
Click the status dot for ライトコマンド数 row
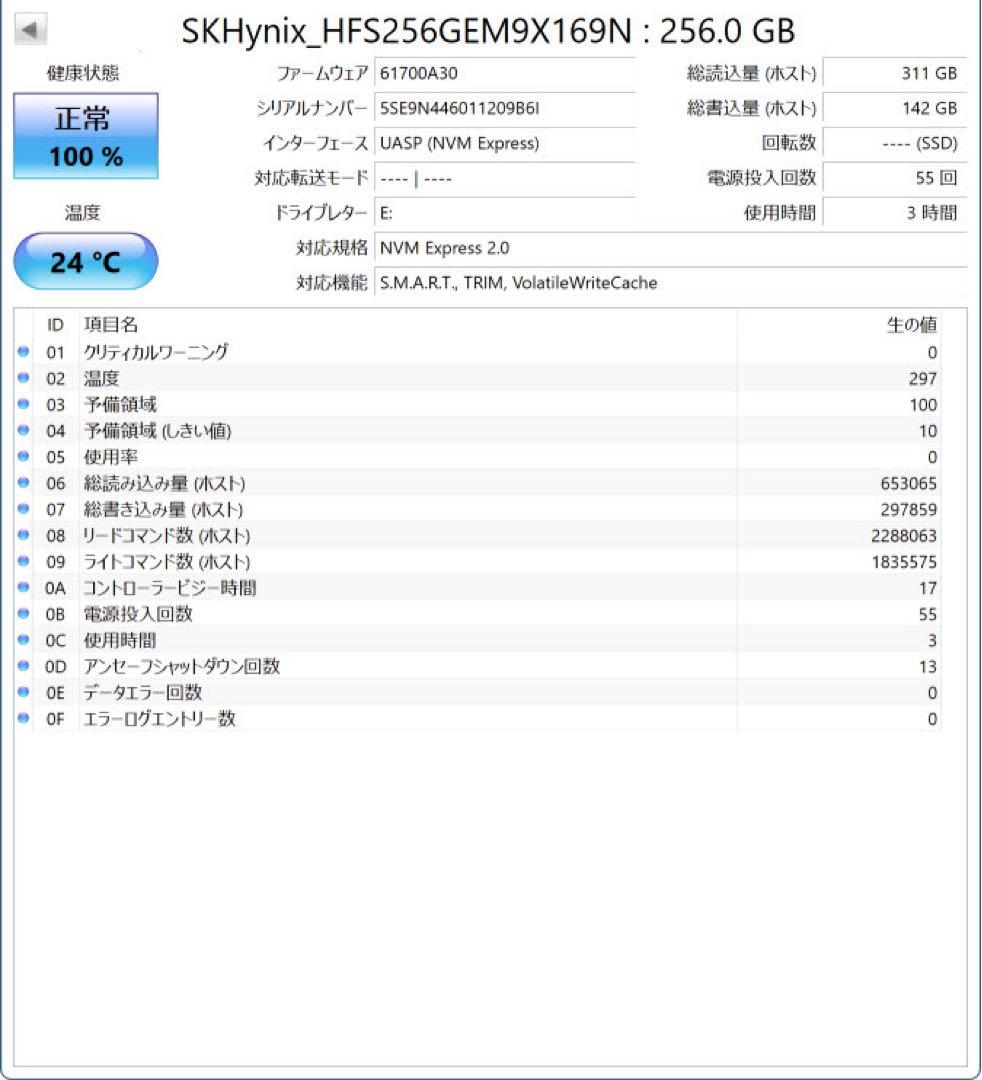(23, 561)
